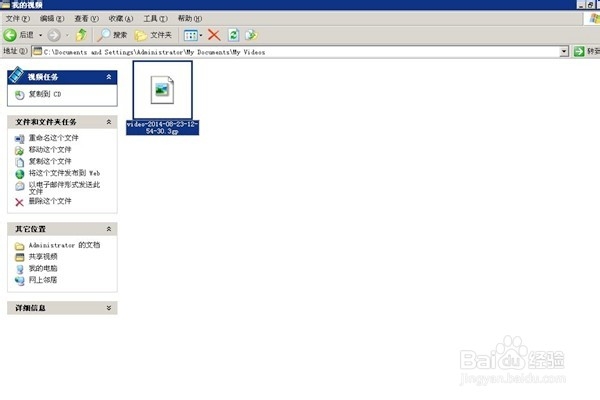Click the grayed Forward arrow button
Viewport: 600px width, 400px height.
[x=54, y=35]
